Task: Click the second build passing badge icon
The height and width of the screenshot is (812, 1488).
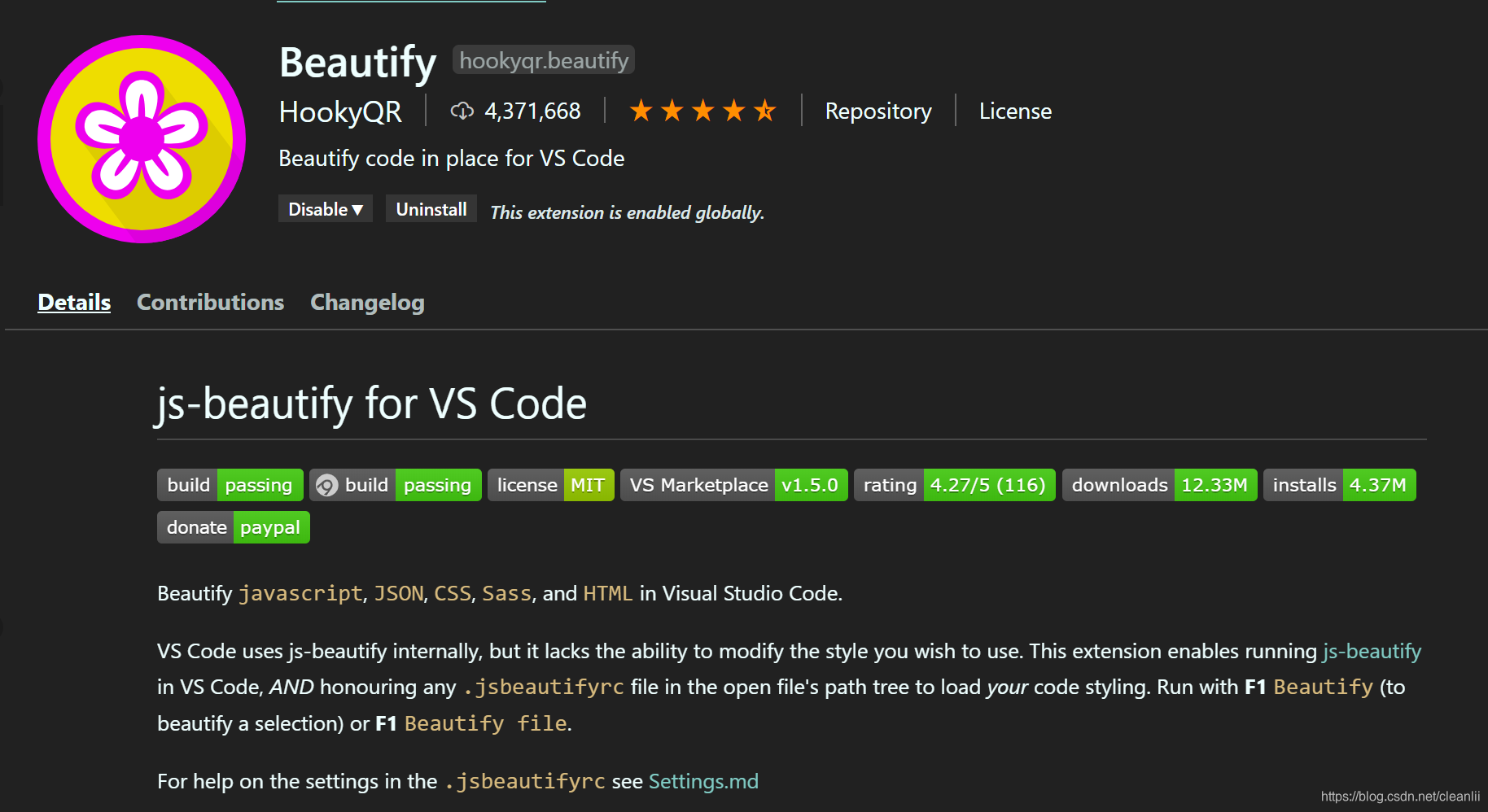Action: 327,486
